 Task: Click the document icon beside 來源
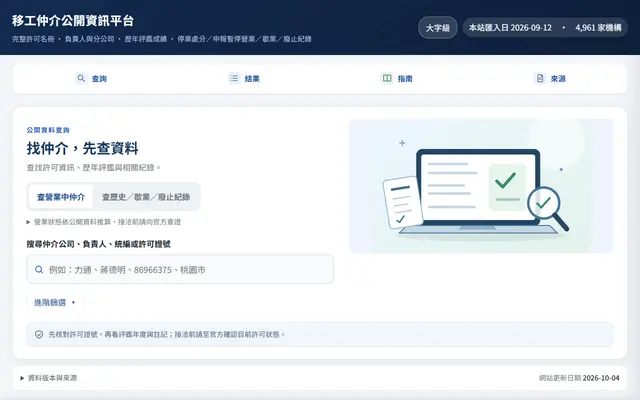click(x=540, y=78)
